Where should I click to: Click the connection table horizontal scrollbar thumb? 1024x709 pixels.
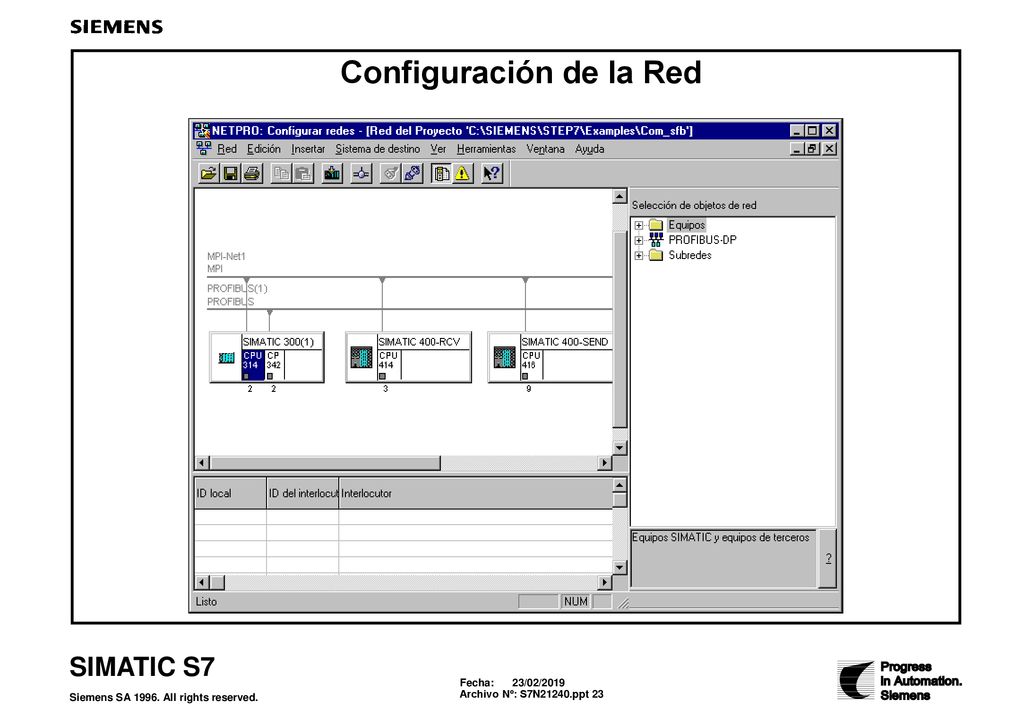coord(217,582)
